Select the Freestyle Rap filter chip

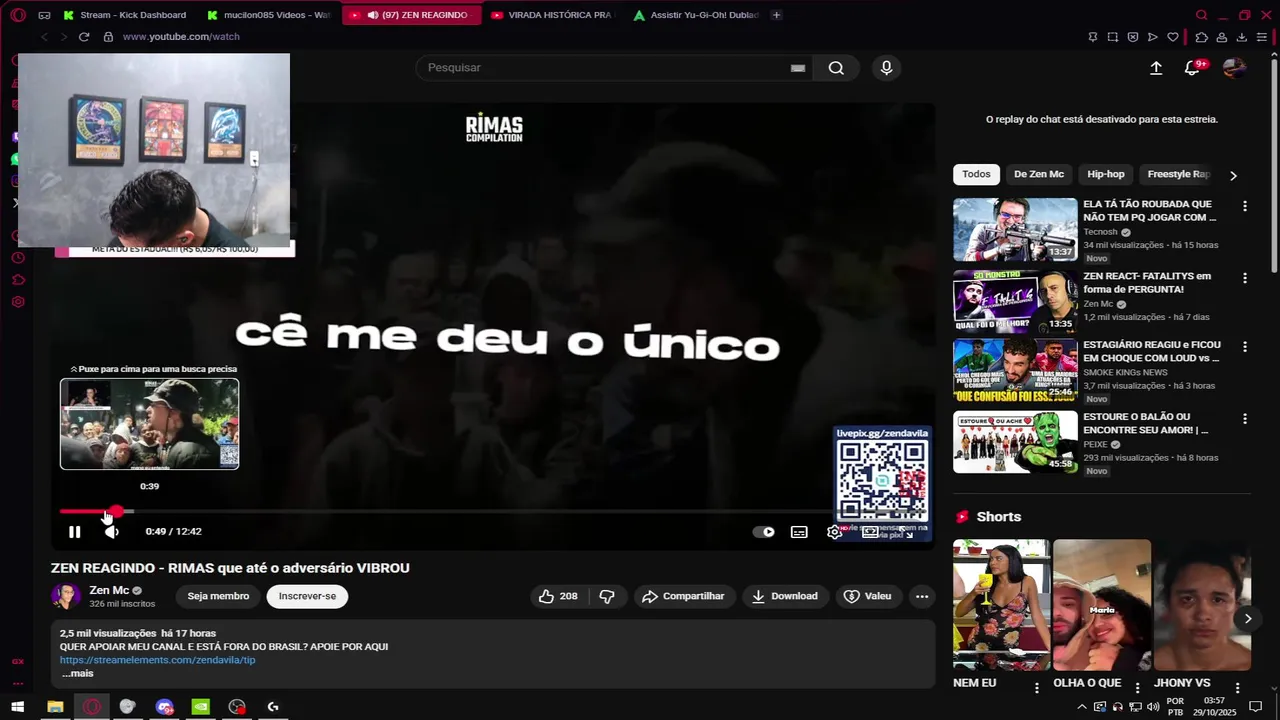click(1178, 174)
